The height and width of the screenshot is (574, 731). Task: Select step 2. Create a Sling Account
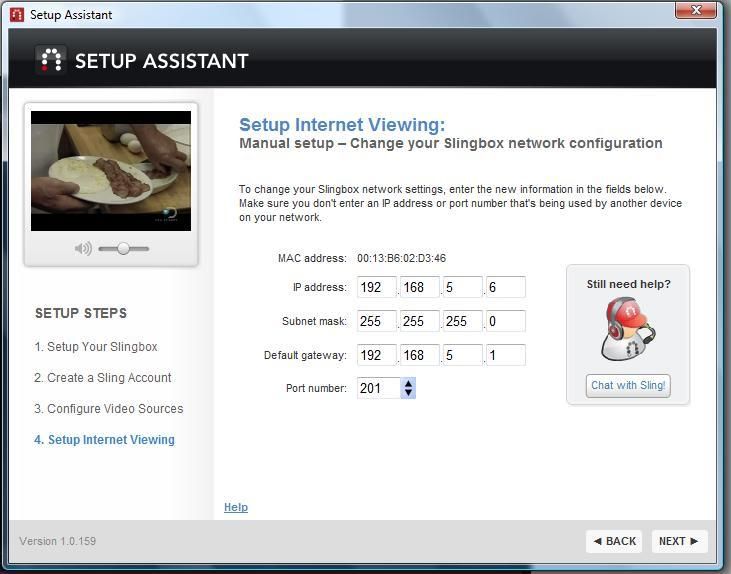103,378
